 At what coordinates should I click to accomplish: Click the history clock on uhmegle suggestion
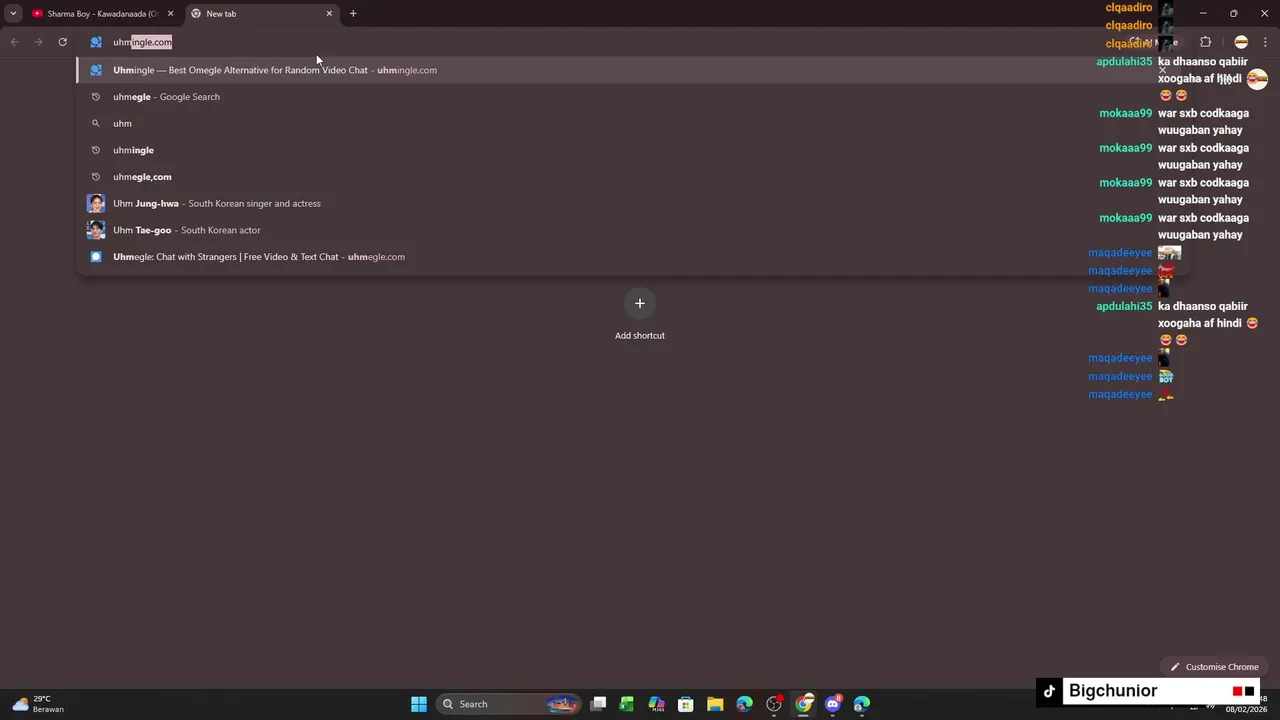[x=96, y=97]
